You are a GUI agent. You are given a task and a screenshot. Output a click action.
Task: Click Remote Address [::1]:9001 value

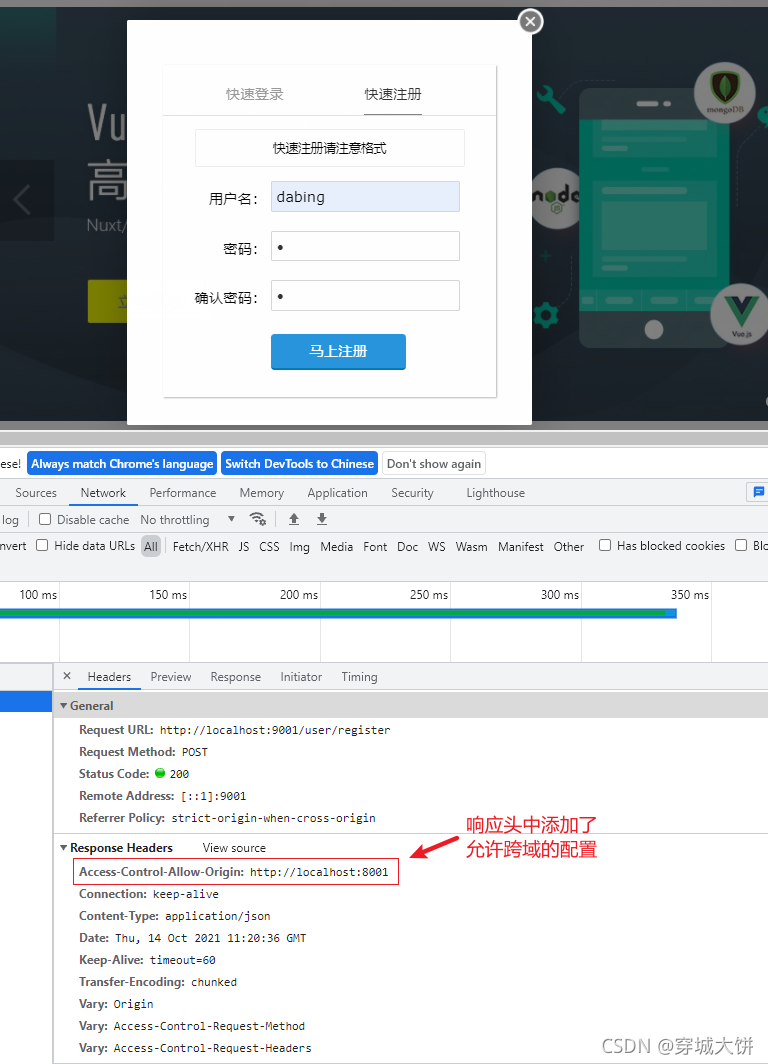214,796
